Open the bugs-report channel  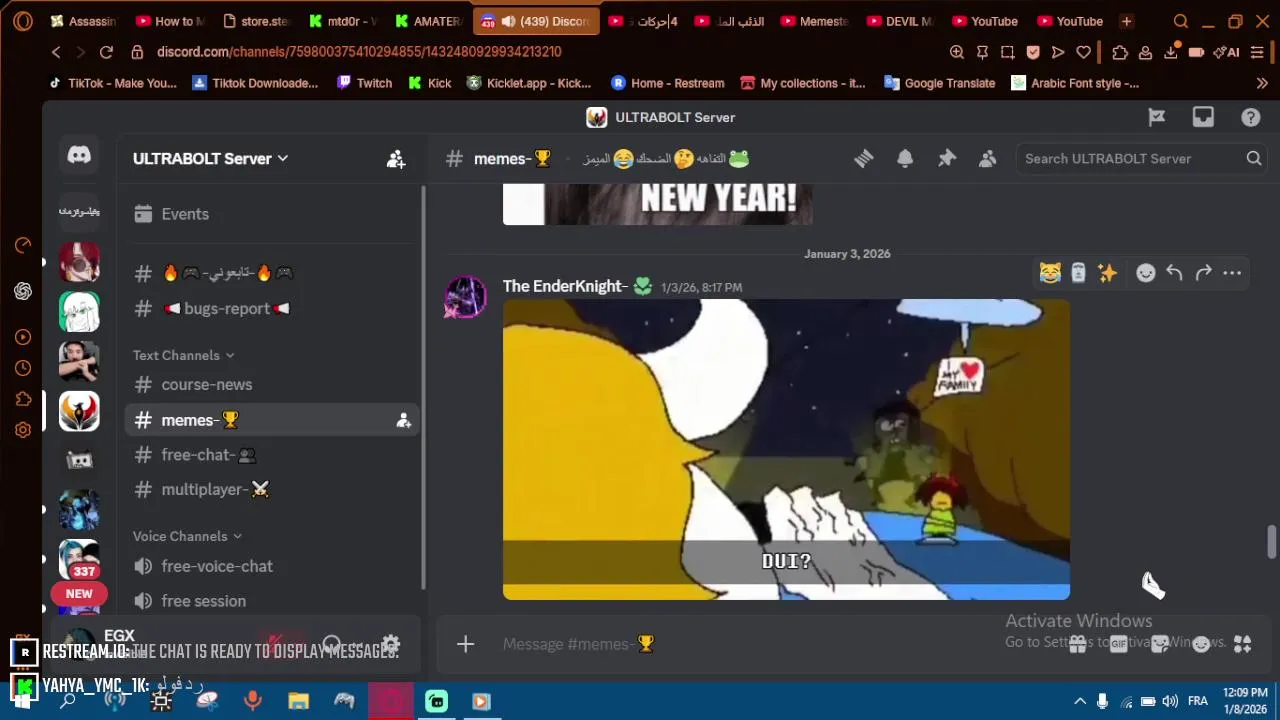[x=272, y=308]
